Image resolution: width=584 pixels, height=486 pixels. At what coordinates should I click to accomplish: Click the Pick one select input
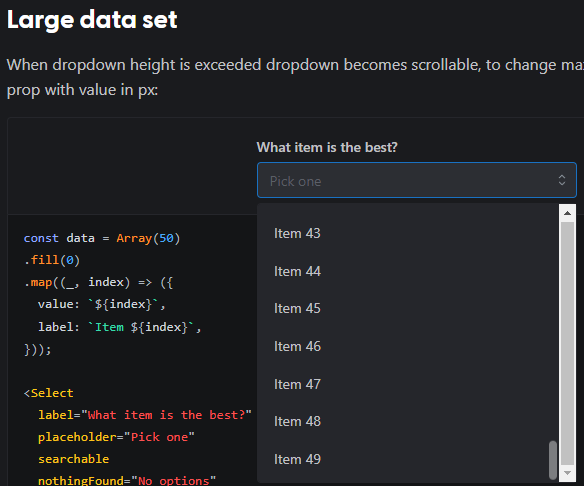[416, 180]
